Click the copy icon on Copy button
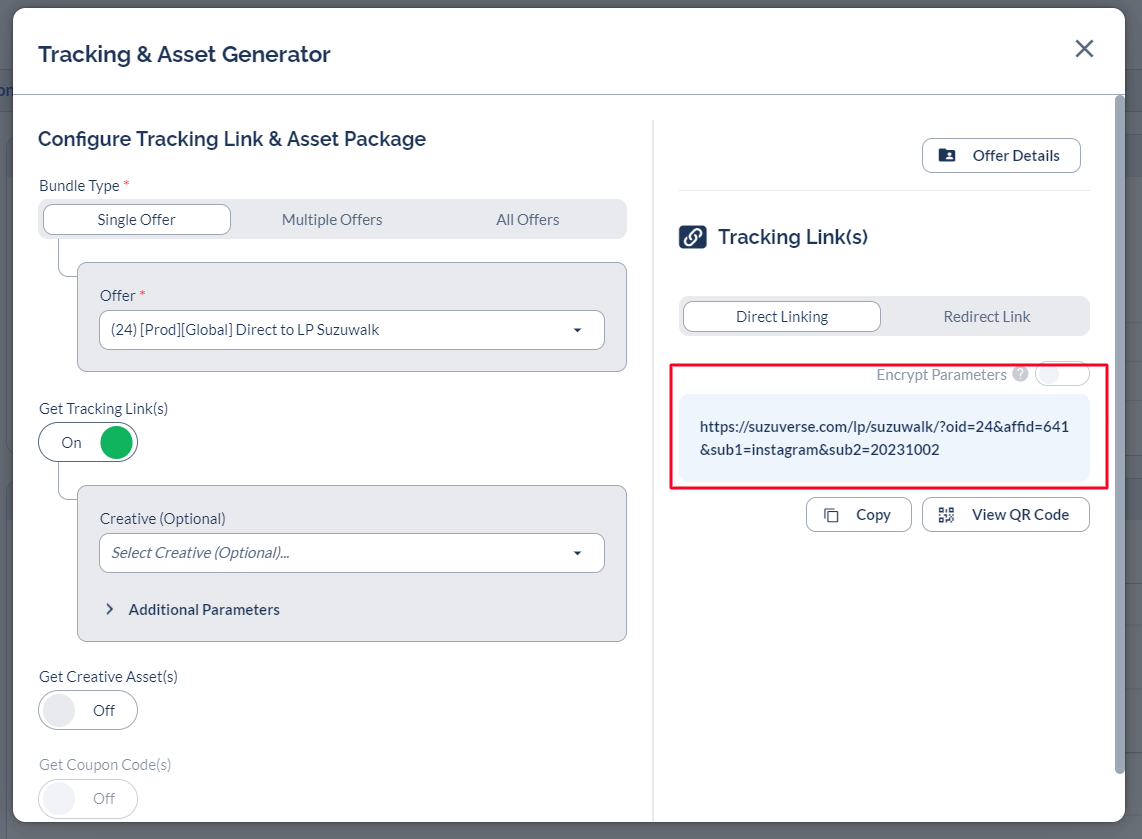The height and width of the screenshot is (839, 1142). coord(831,515)
